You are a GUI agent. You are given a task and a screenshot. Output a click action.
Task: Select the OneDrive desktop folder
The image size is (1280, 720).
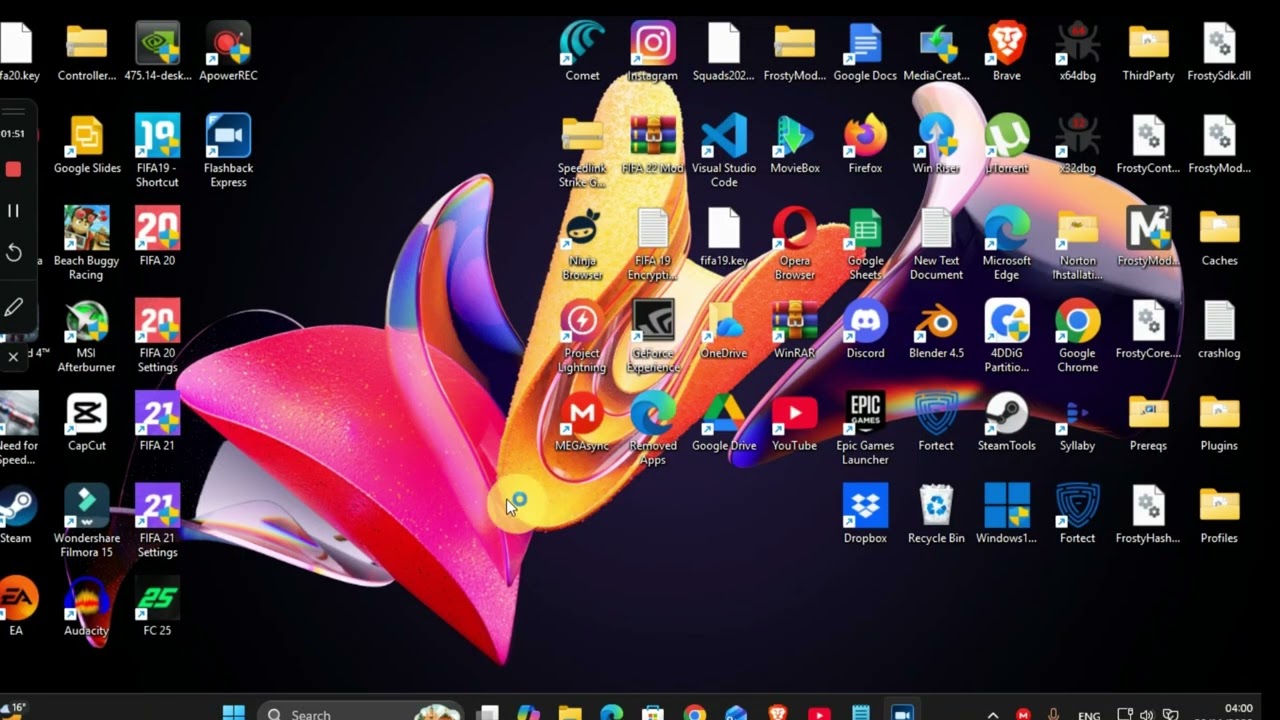(x=724, y=330)
